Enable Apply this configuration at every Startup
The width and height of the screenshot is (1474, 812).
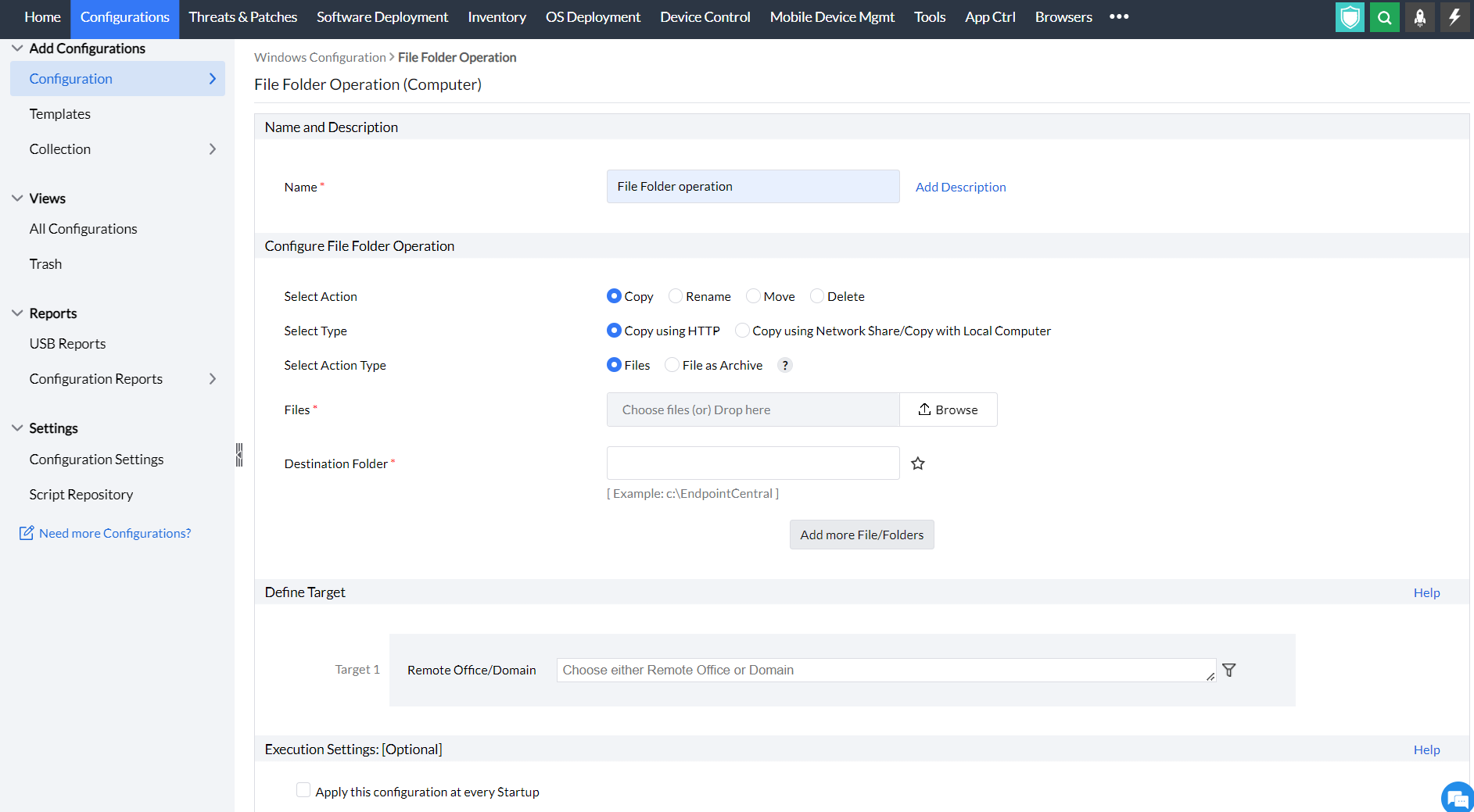[x=303, y=791]
